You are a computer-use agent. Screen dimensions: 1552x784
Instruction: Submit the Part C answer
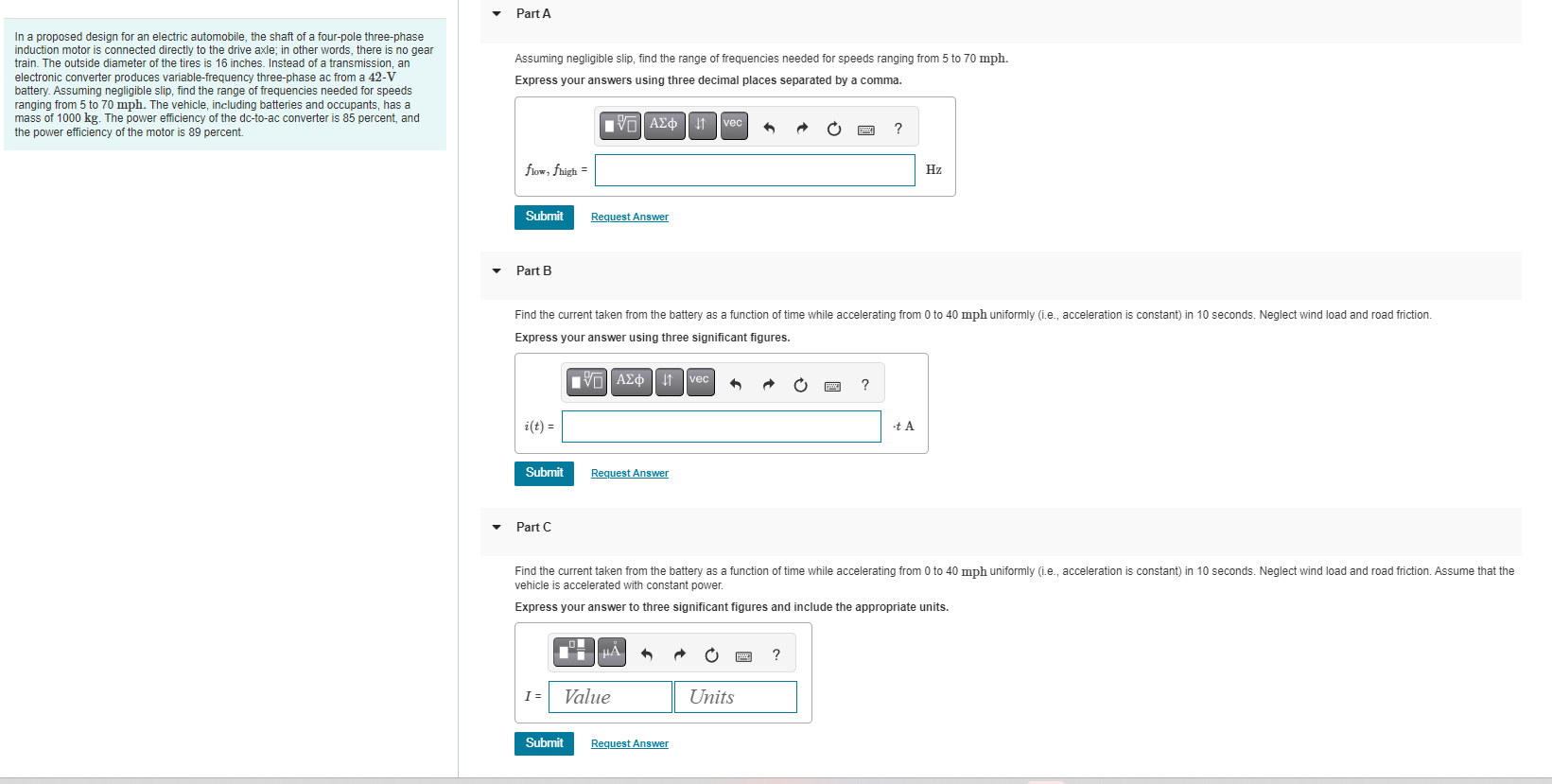(x=544, y=743)
